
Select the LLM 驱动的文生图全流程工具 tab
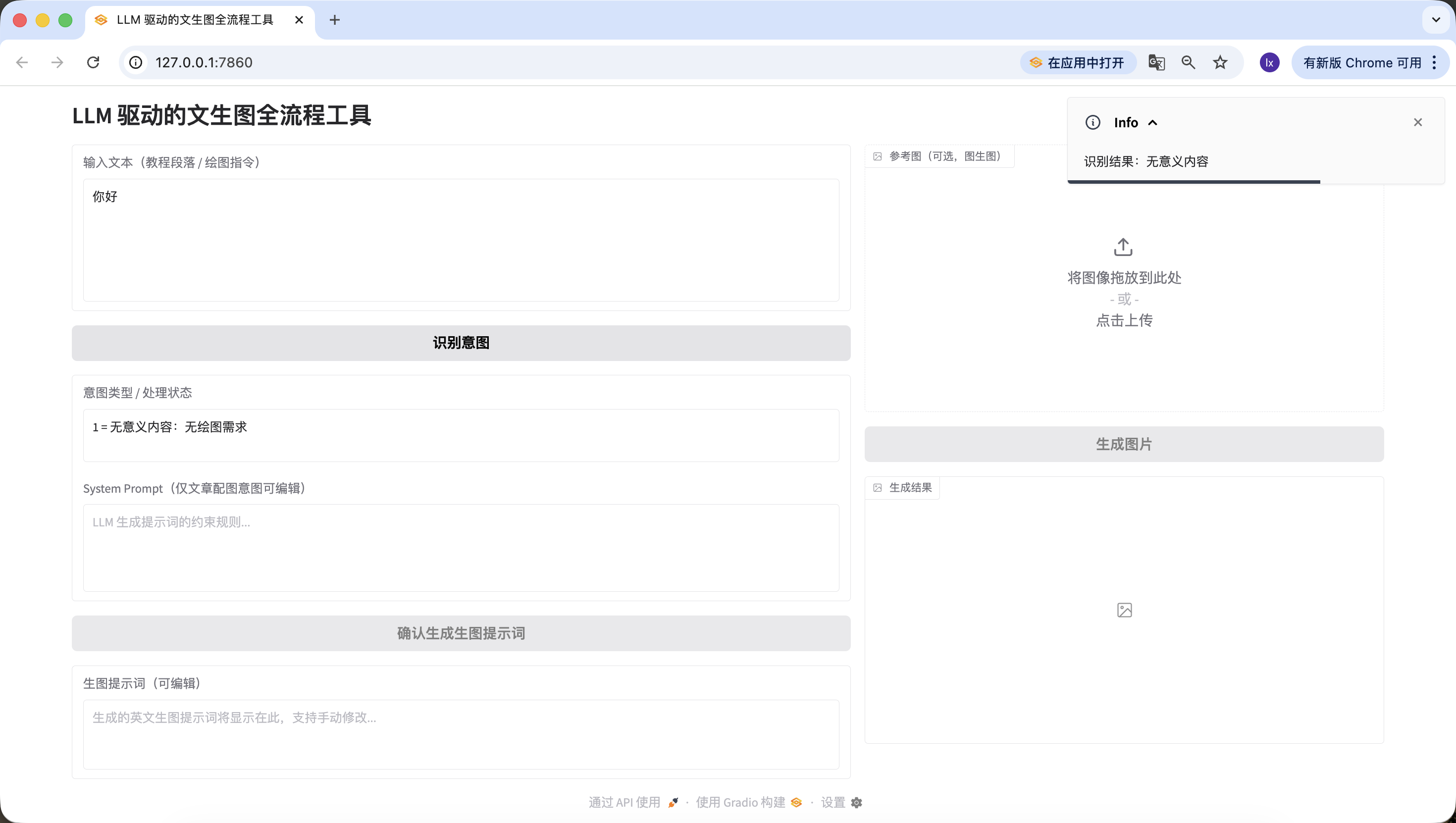click(x=195, y=20)
